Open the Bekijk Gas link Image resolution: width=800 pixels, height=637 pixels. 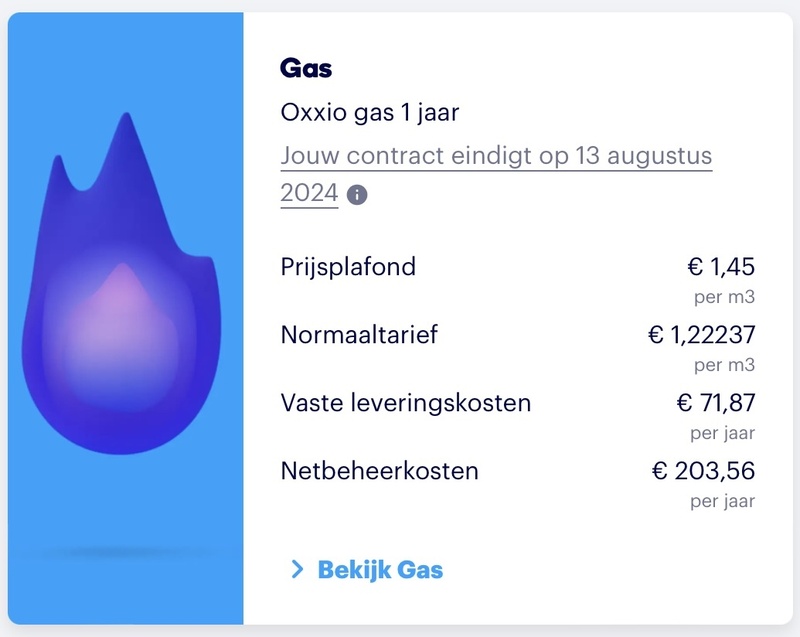pos(380,570)
